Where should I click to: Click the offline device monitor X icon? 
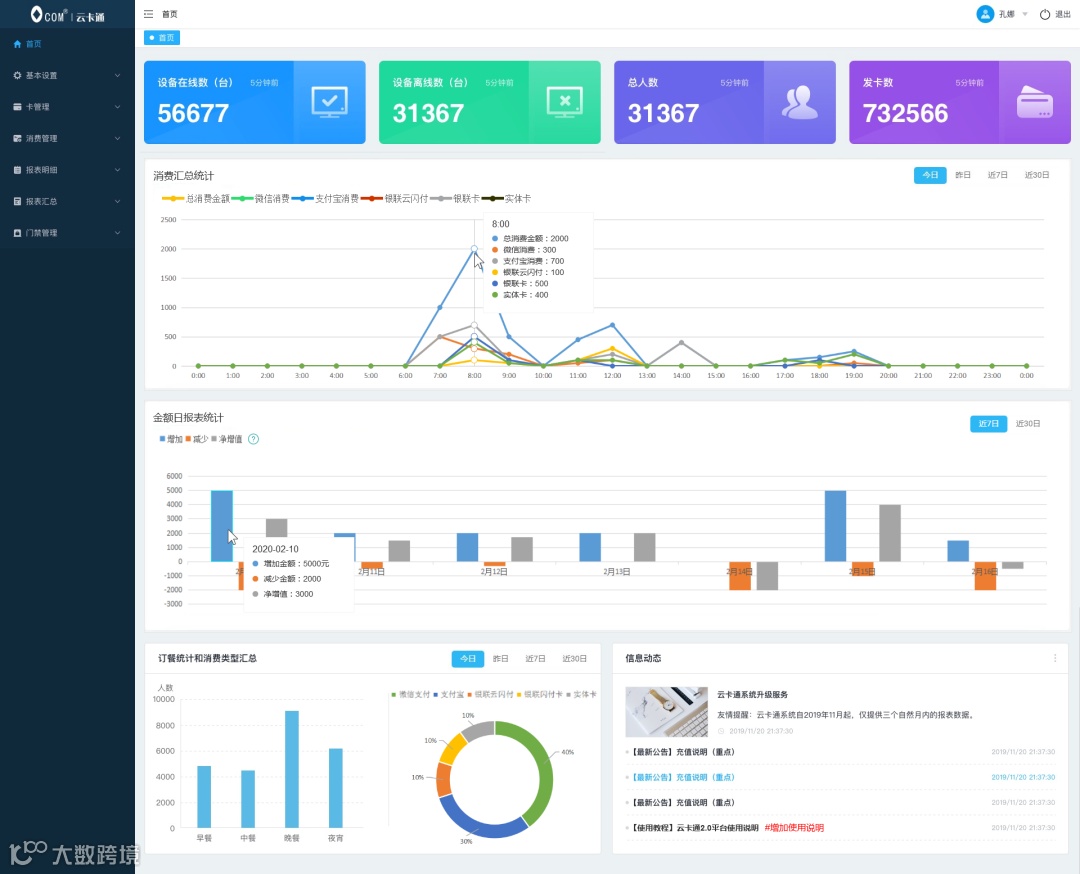pos(565,102)
